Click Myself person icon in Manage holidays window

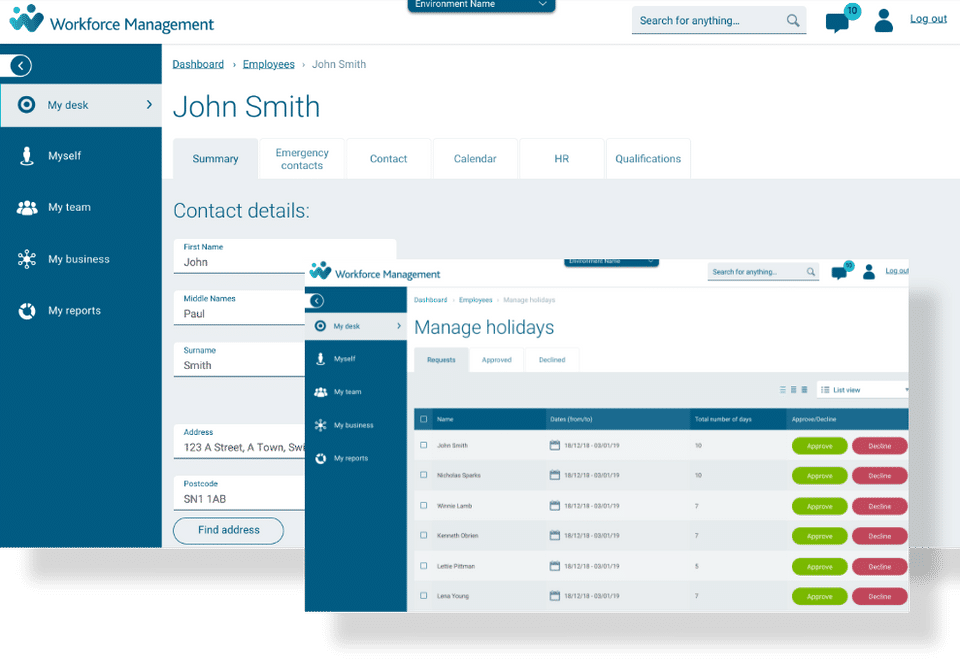point(320,359)
